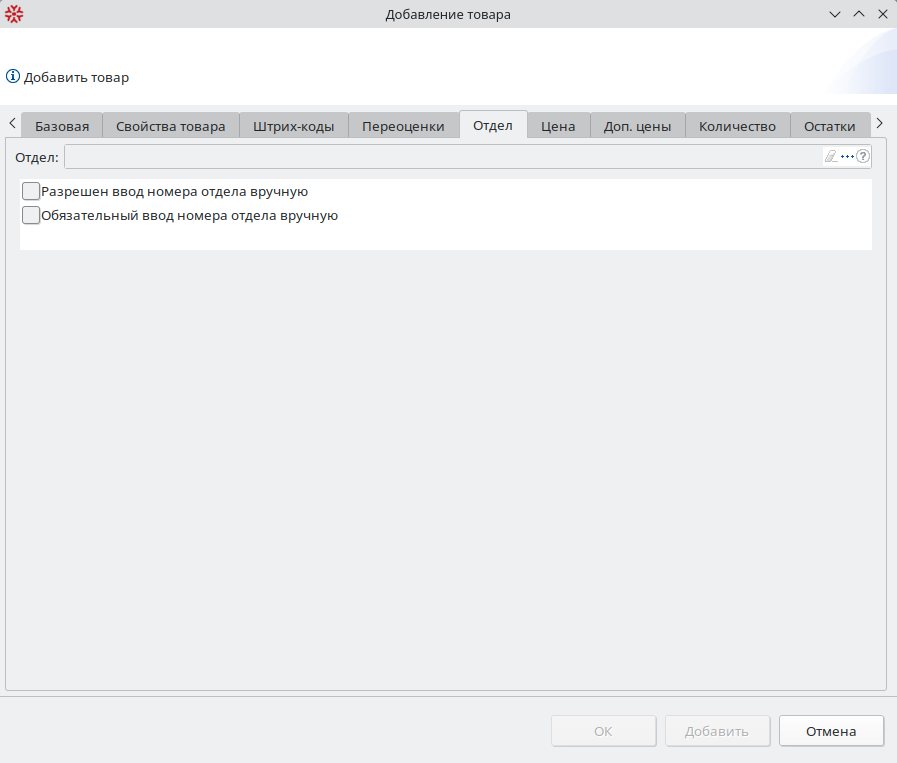The height and width of the screenshot is (763, 897).
Task: Check Обязательный ввод номера отдела вручную
Action: tap(31, 215)
